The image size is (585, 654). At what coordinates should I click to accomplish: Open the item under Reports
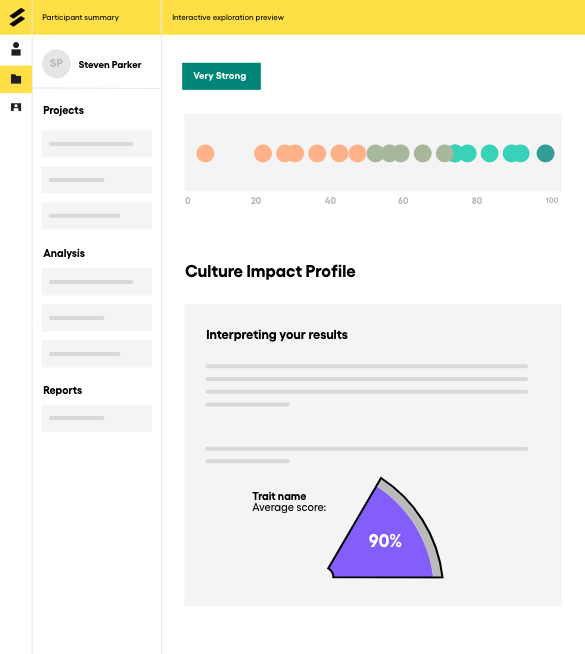coord(97,418)
